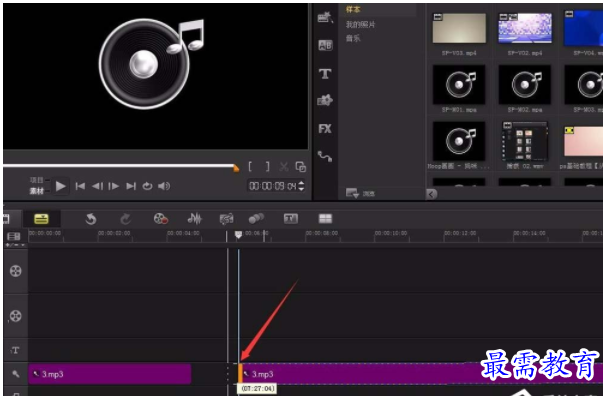Viewport: 605px width, 396px height.
Task: Select the 我的照片 library folder
Action: pyautogui.click(x=360, y=25)
